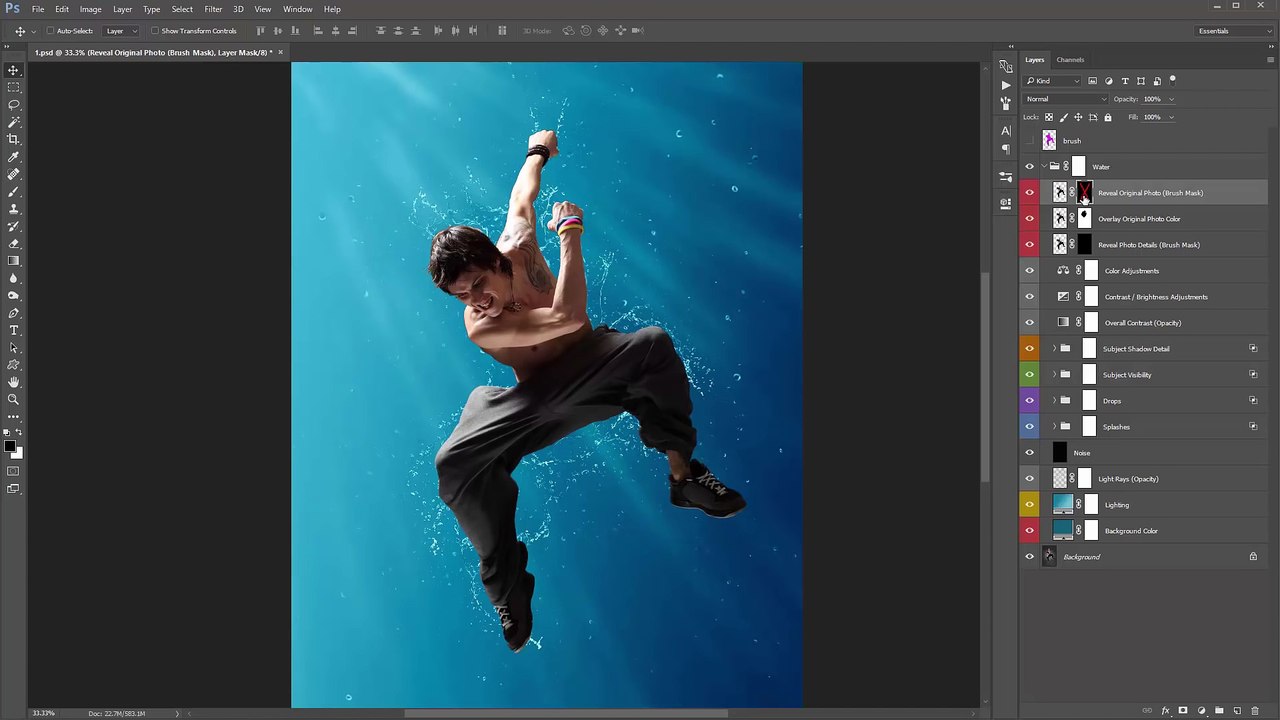Collapse the Water group

(x=1044, y=167)
